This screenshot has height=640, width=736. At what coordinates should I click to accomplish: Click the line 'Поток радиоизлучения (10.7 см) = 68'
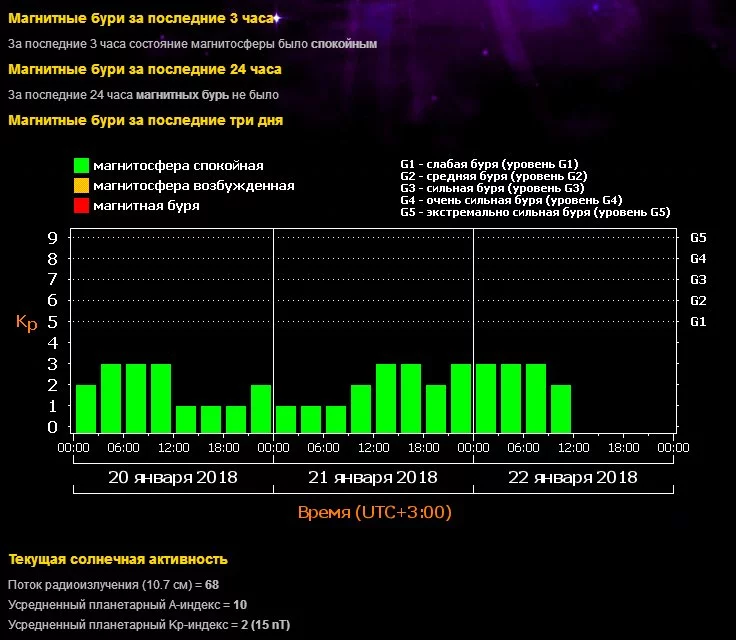click(x=114, y=585)
